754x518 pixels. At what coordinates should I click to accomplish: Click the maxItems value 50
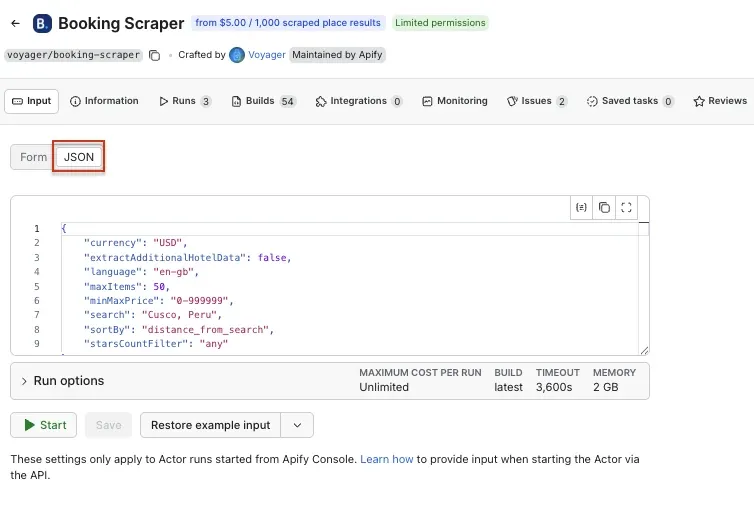[159, 287]
